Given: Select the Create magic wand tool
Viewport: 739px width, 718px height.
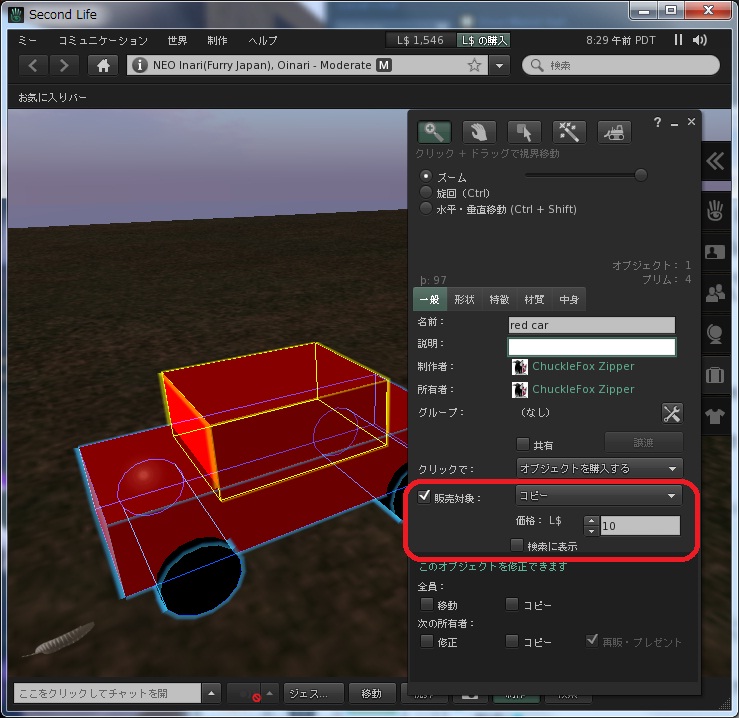Looking at the screenshot, I should tap(569, 132).
